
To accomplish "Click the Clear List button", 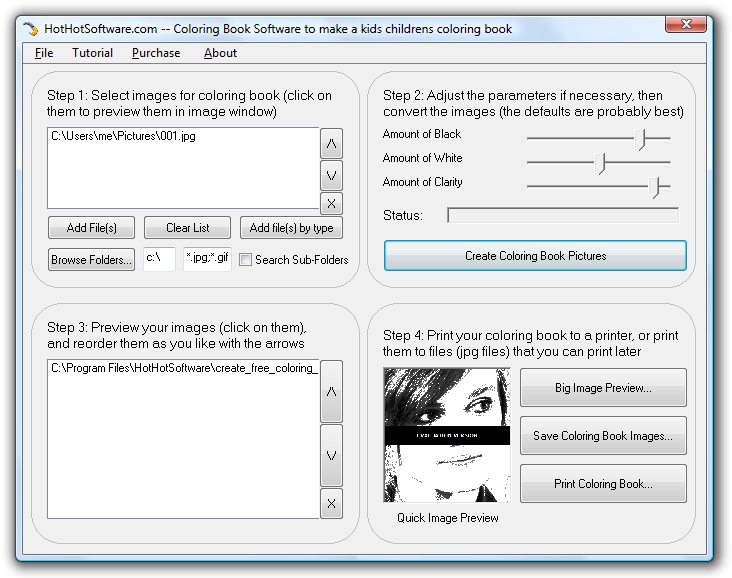I will [x=187, y=228].
